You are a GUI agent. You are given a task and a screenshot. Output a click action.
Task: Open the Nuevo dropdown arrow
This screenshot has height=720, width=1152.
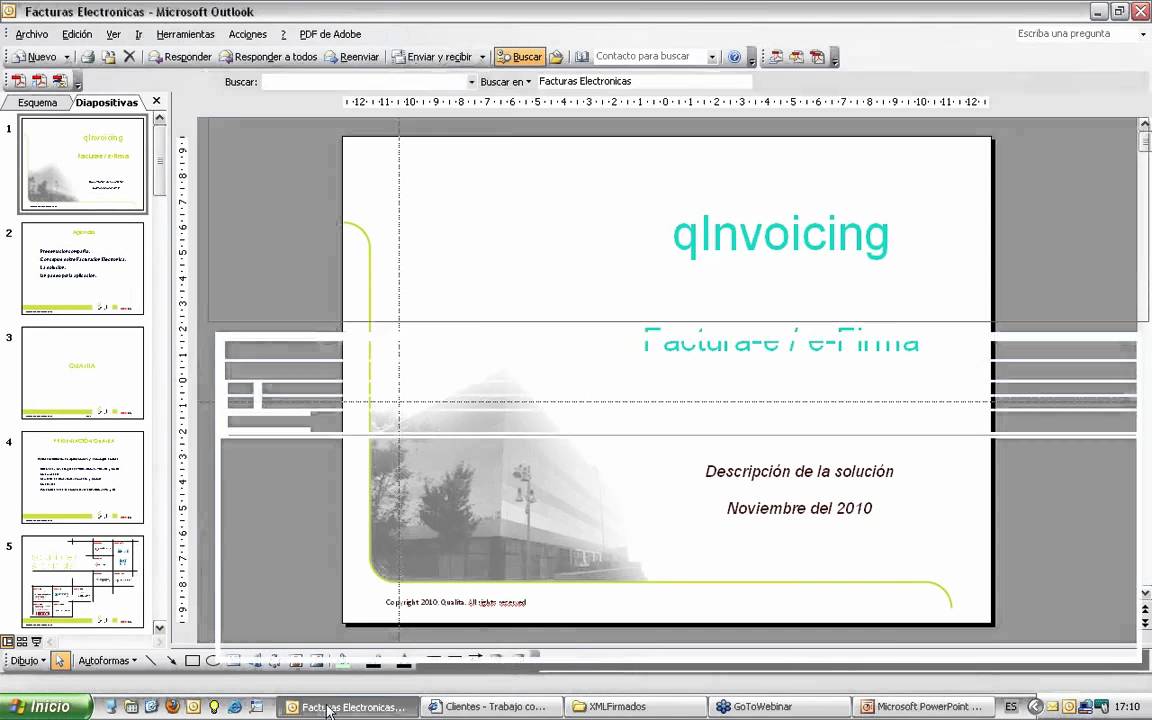(x=67, y=57)
